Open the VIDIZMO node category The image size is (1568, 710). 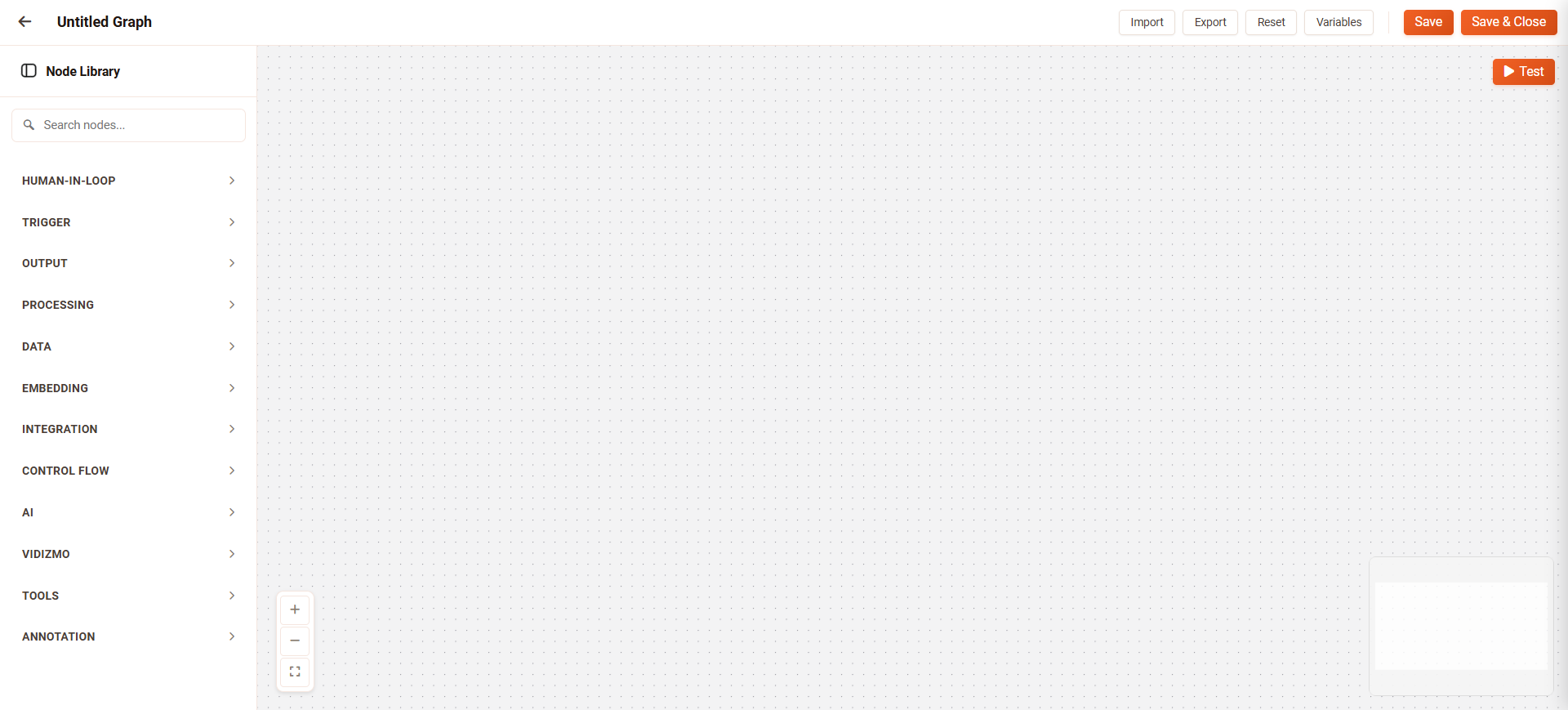pyautogui.click(x=128, y=554)
